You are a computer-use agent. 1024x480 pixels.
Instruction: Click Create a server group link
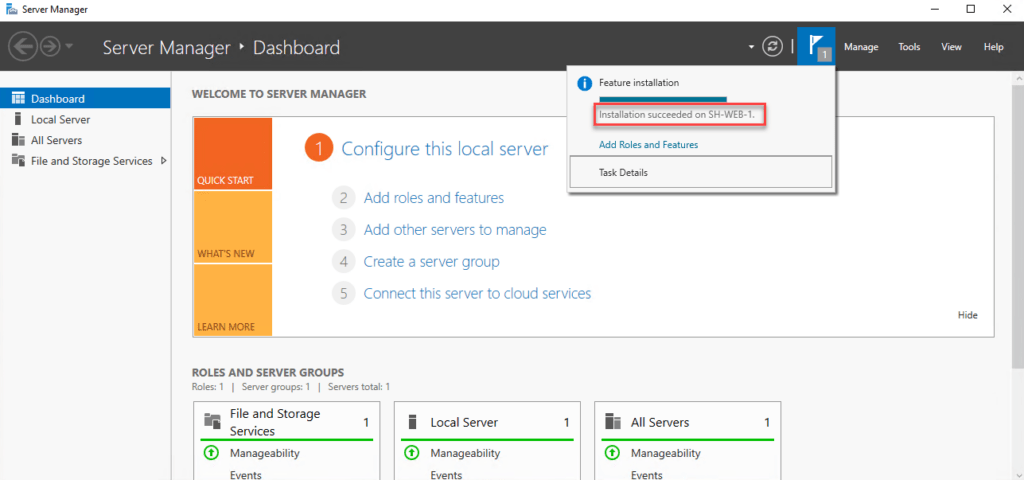point(432,262)
